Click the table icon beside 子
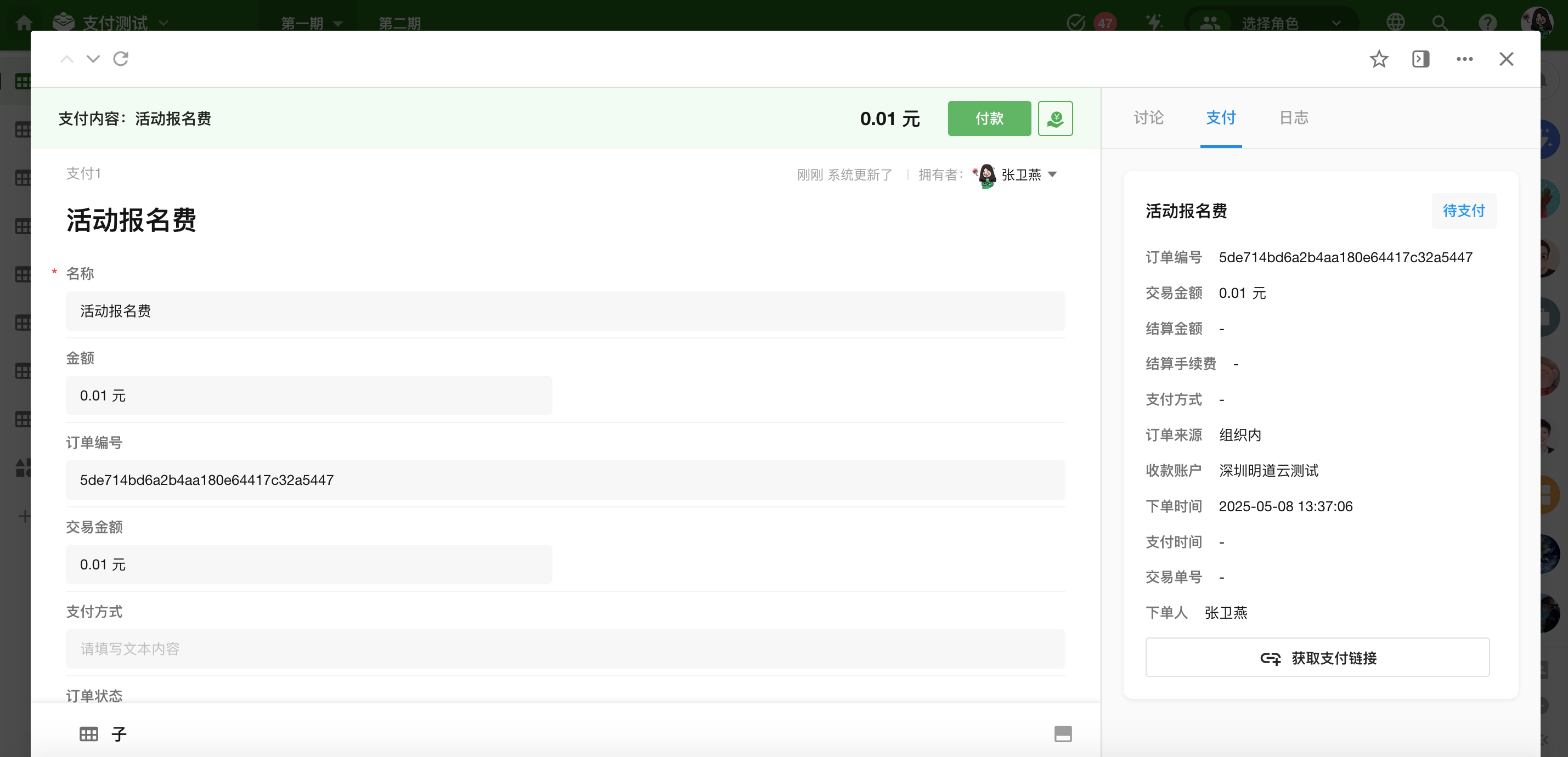Screen dimensions: 1568x757 (89, 734)
